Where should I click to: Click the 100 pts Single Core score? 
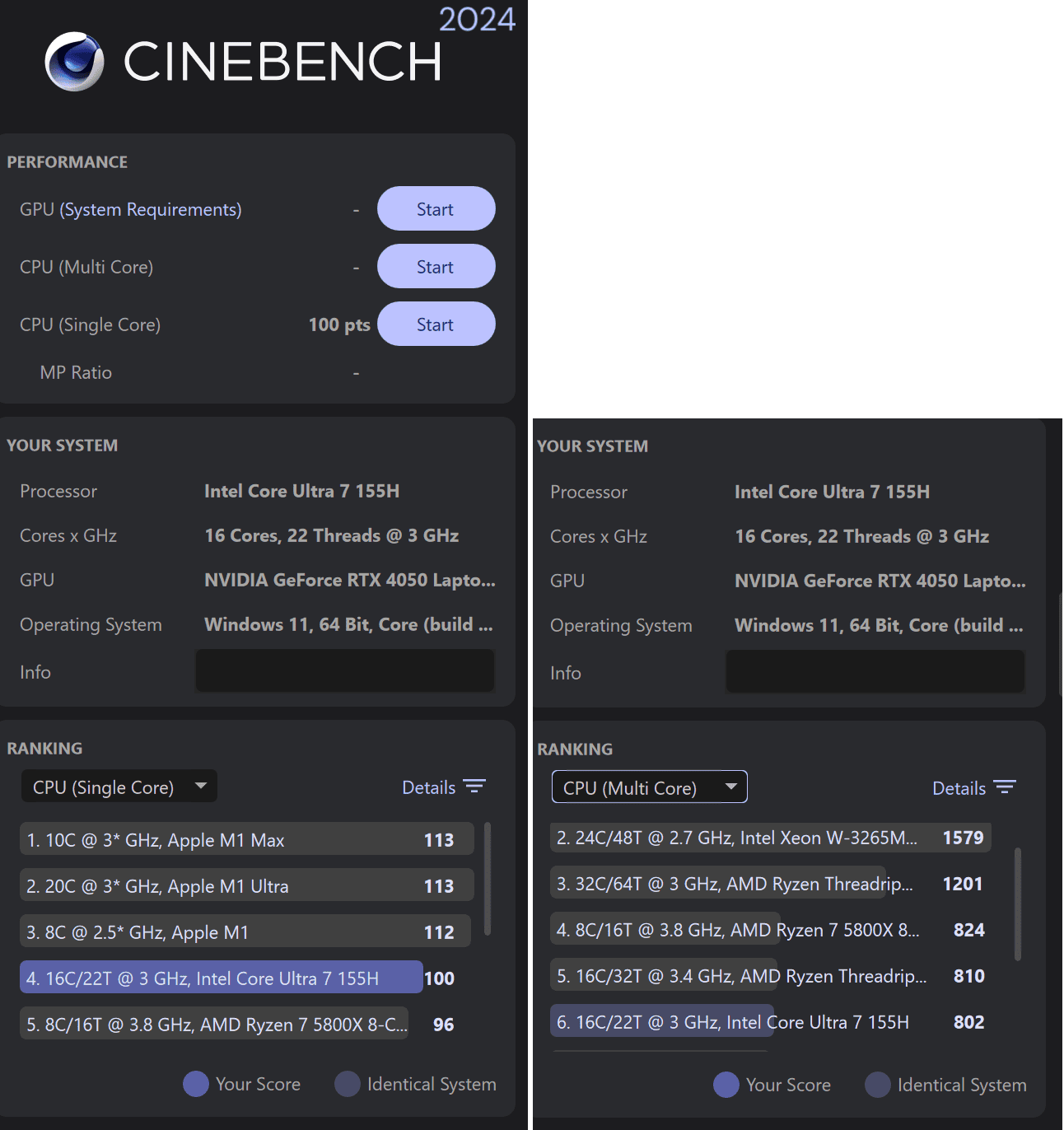(x=339, y=325)
